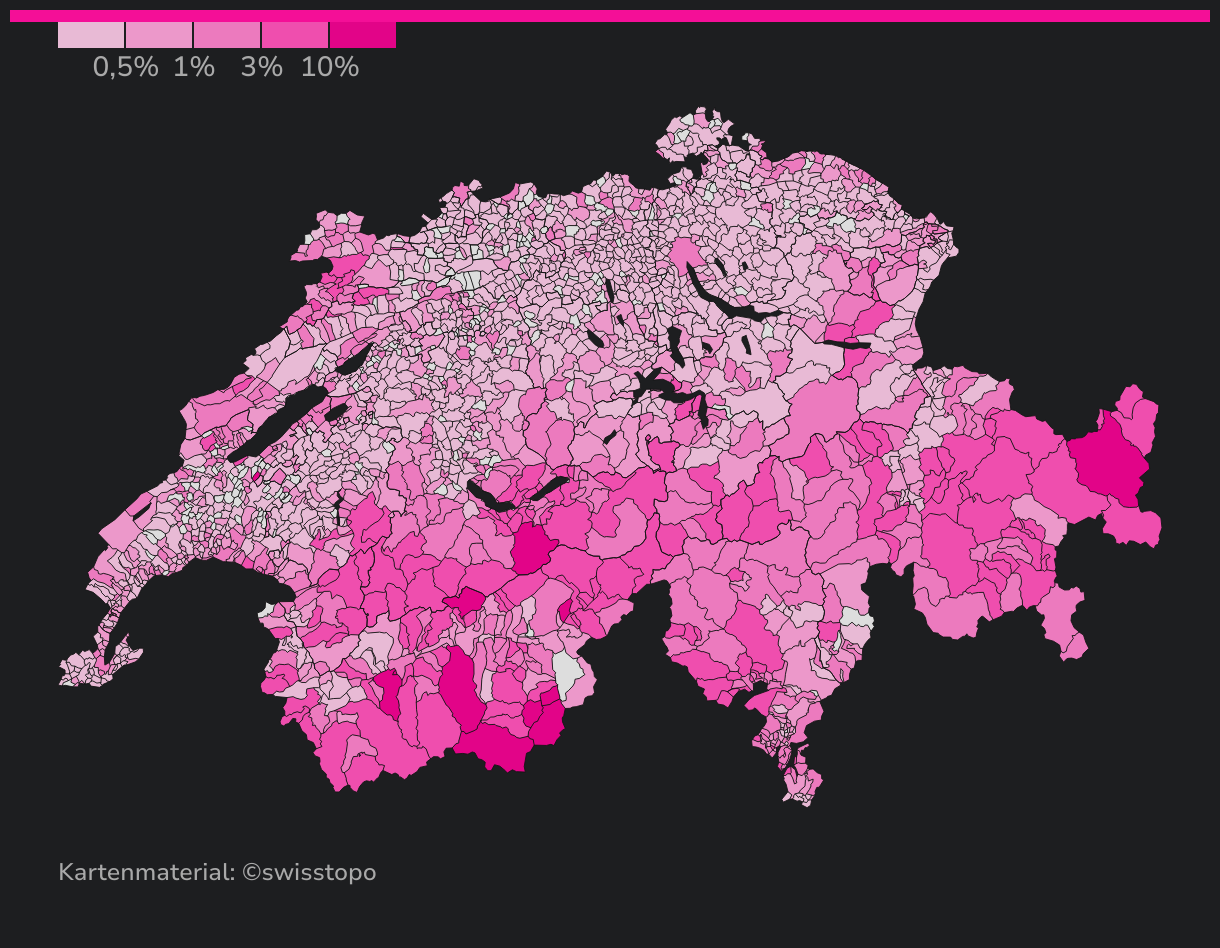This screenshot has width=1220, height=948.
Task: Click the darkest magenta legend swatch
Action: pos(363,35)
